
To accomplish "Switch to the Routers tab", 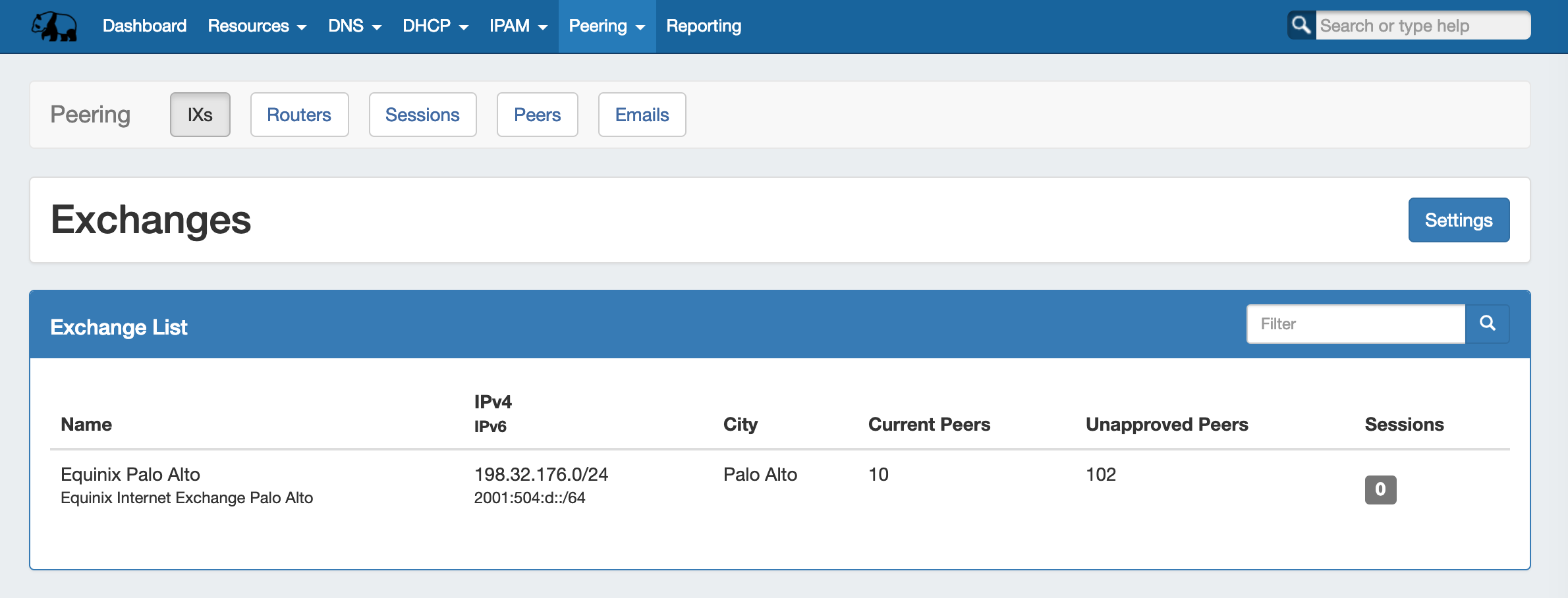I will tap(299, 115).
